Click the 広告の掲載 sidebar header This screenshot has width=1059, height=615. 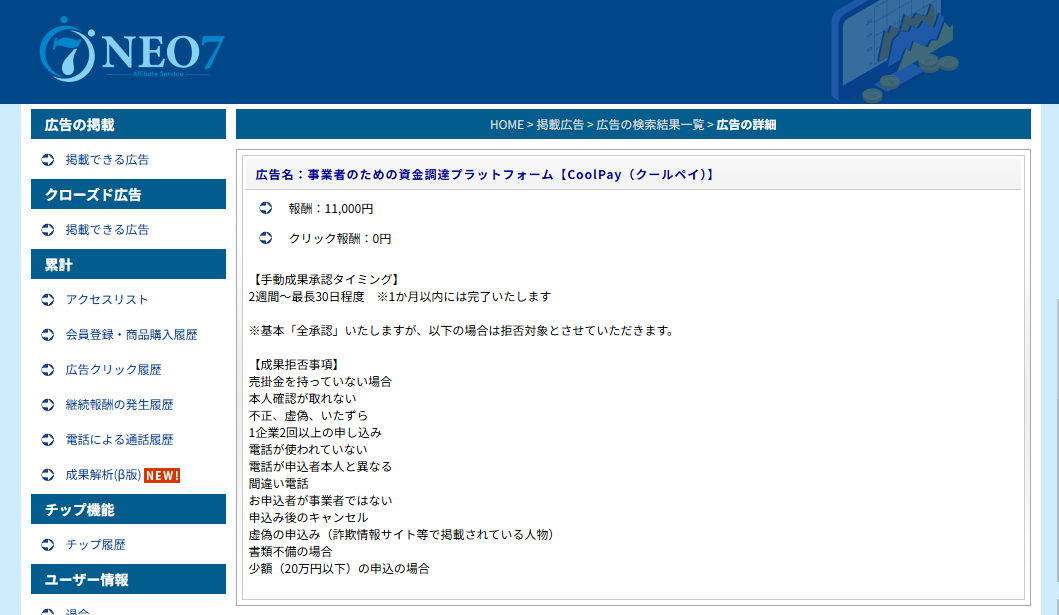[128, 125]
